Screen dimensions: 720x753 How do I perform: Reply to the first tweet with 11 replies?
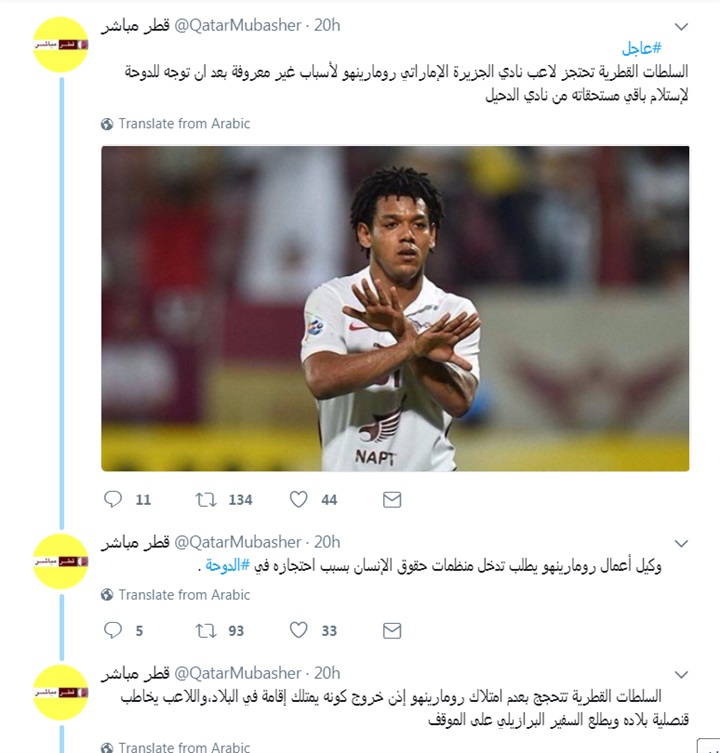[x=113, y=499]
